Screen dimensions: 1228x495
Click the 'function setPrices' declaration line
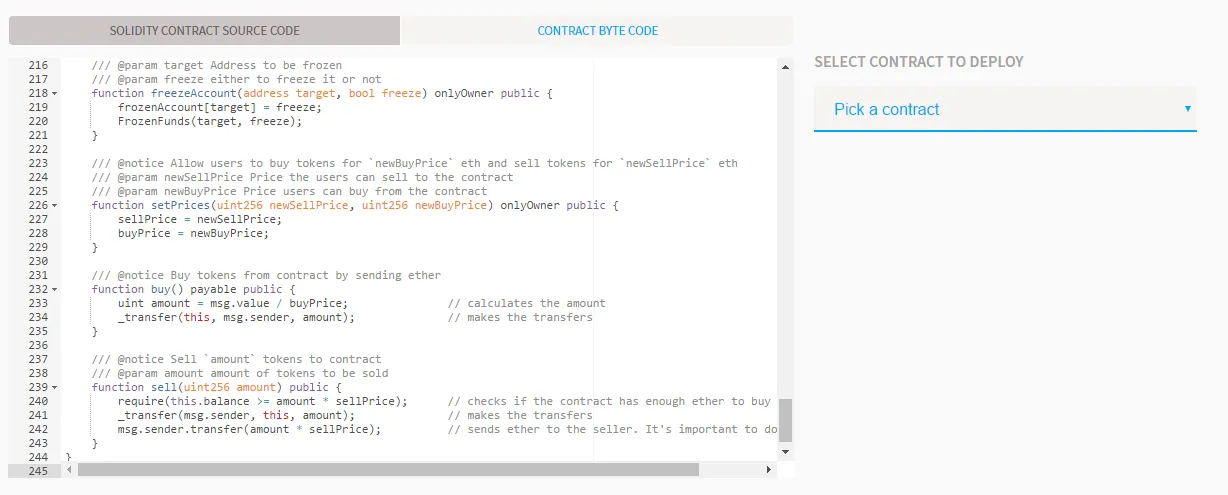355,205
